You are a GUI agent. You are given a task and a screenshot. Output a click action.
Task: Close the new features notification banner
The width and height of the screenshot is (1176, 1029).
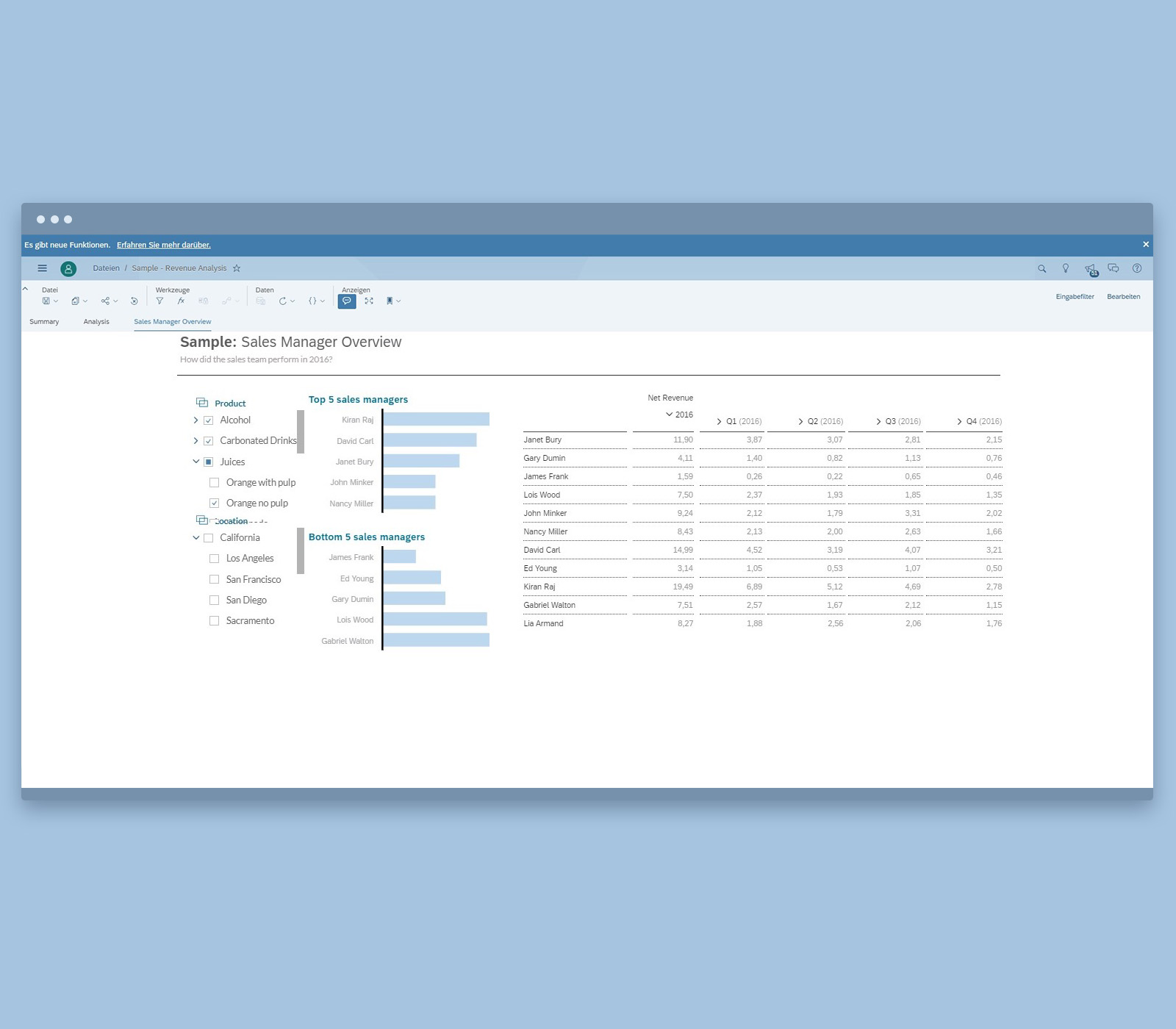1146,244
